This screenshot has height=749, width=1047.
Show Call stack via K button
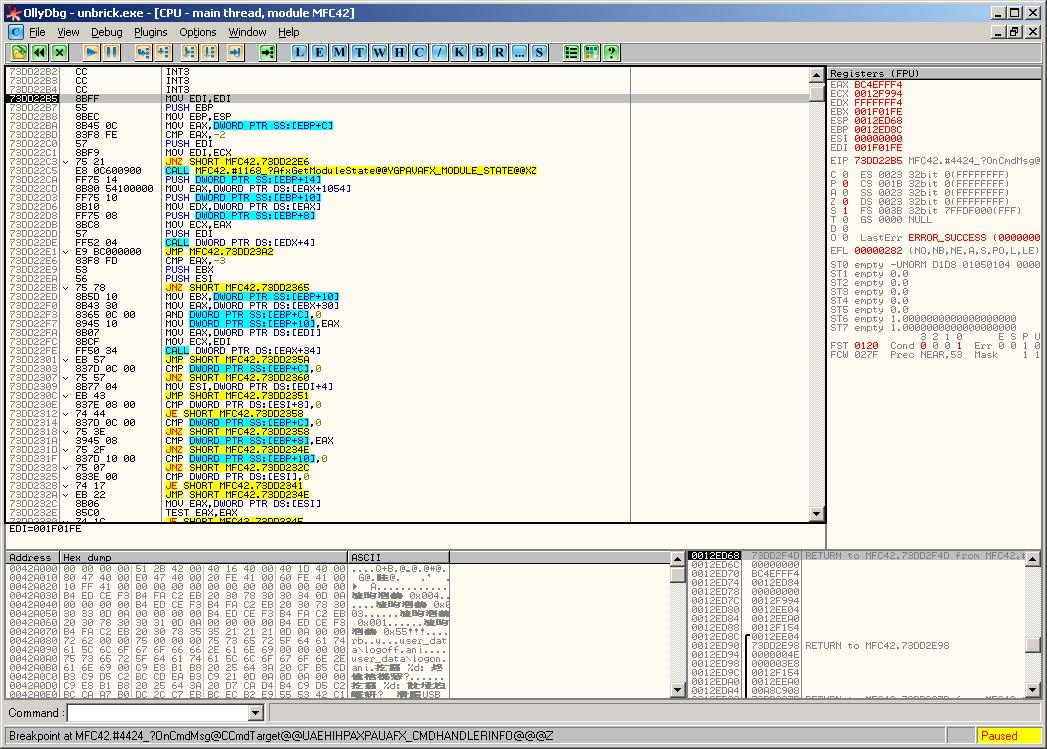tap(459, 53)
